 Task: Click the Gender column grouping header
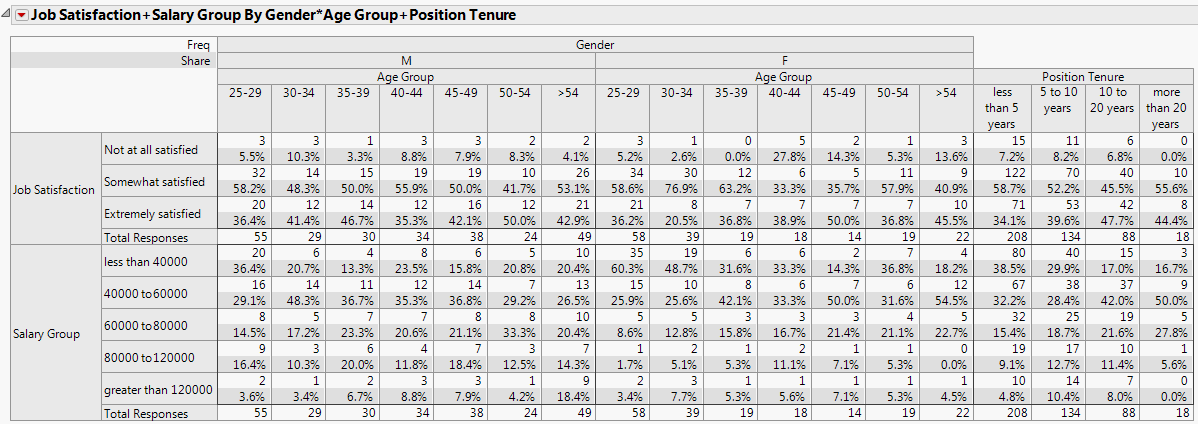(x=595, y=45)
